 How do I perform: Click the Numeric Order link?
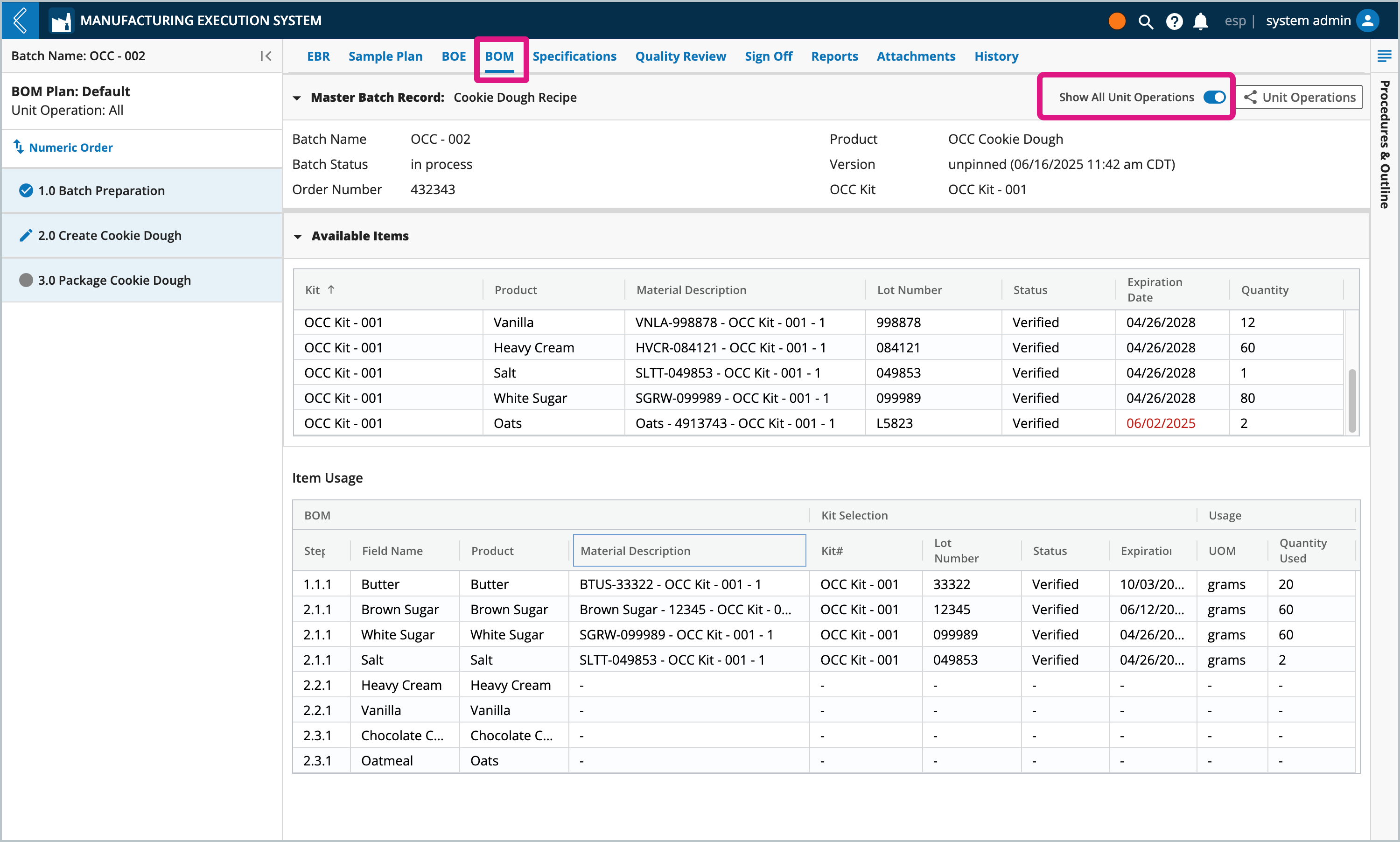click(70, 147)
